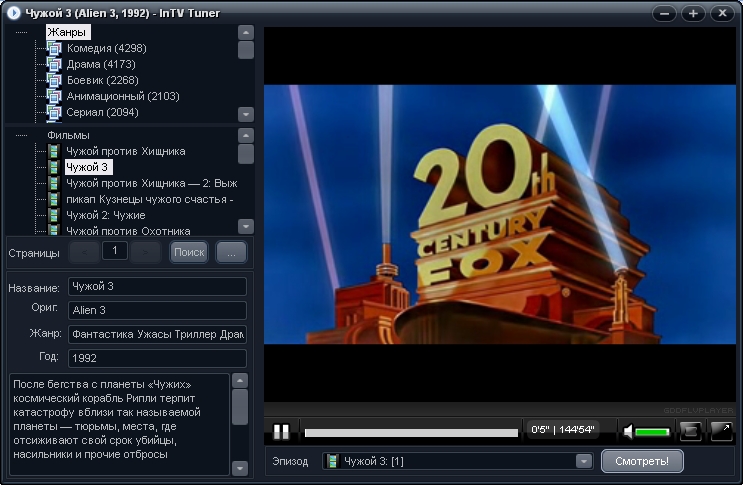Image resolution: width=743 pixels, height=485 pixels.
Task: Click the video playback area
Action: pos(500,215)
